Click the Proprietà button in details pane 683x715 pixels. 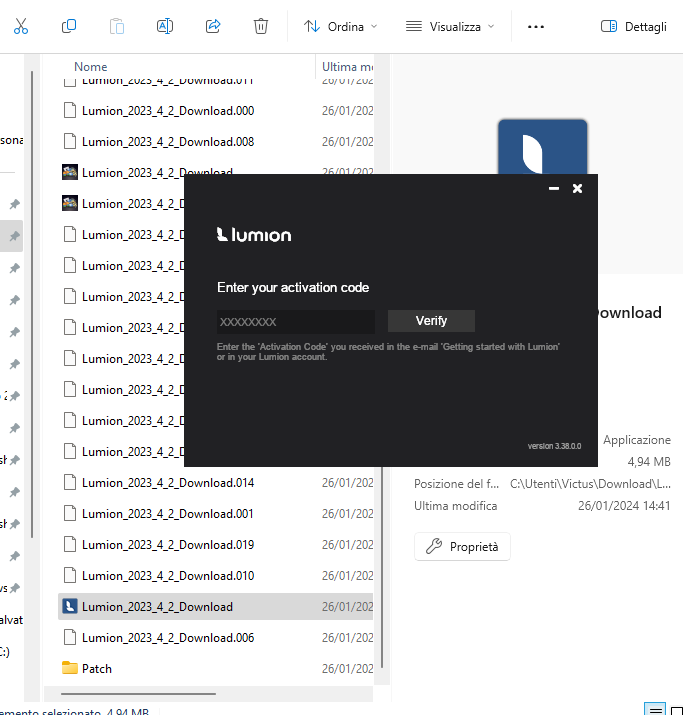click(462, 546)
